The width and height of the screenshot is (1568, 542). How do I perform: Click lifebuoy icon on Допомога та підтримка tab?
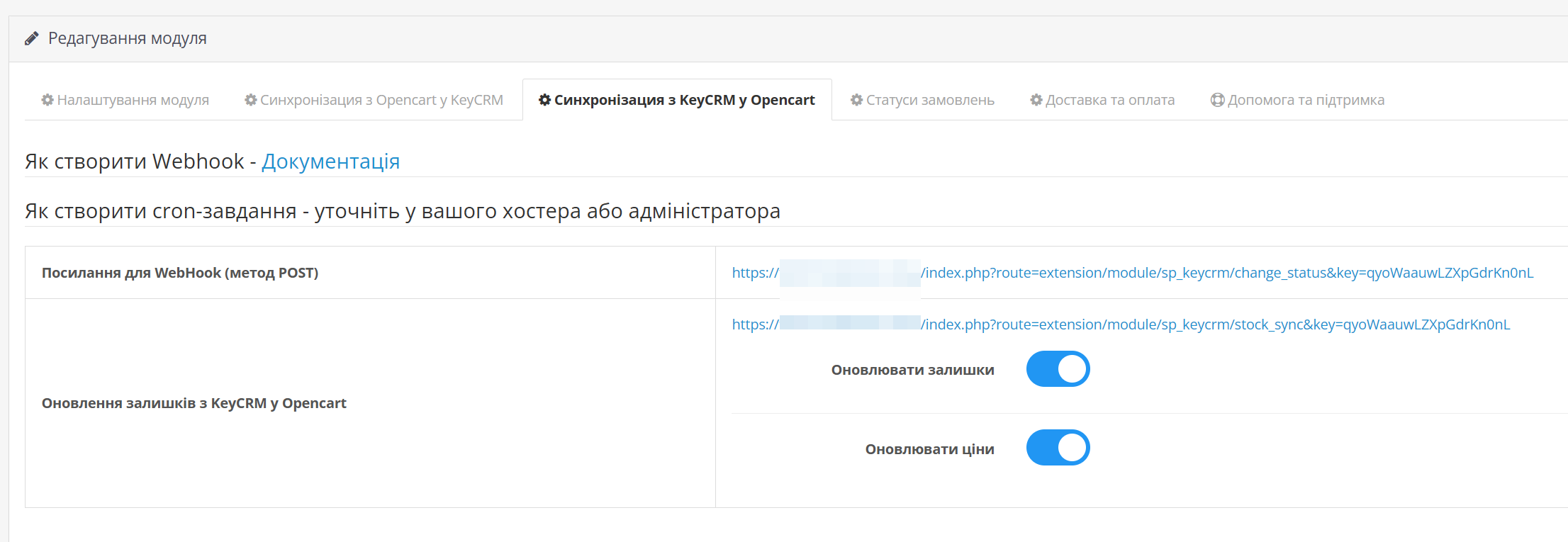(1218, 100)
